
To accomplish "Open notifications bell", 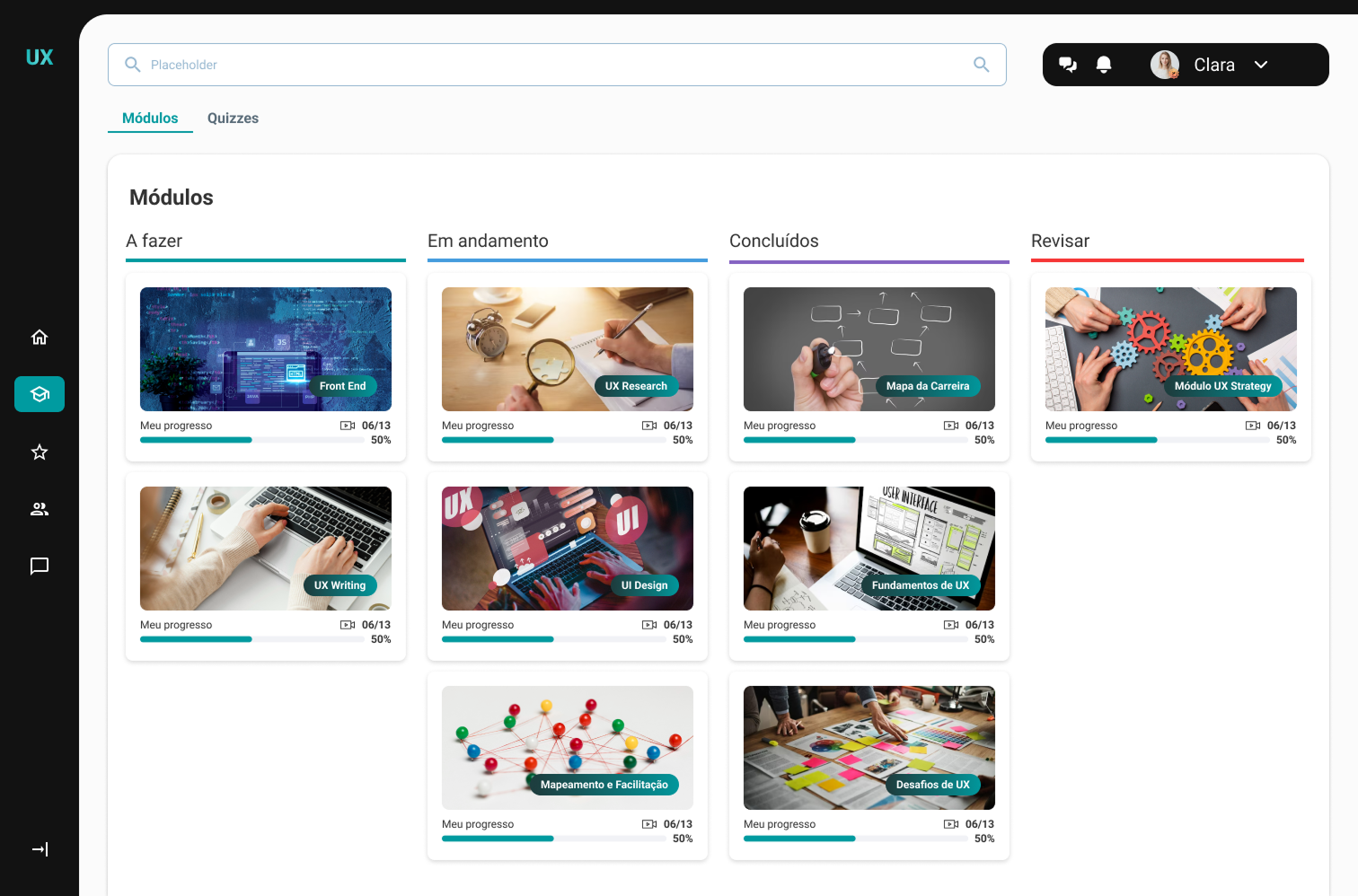I will pyautogui.click(x=1104, y=65).
